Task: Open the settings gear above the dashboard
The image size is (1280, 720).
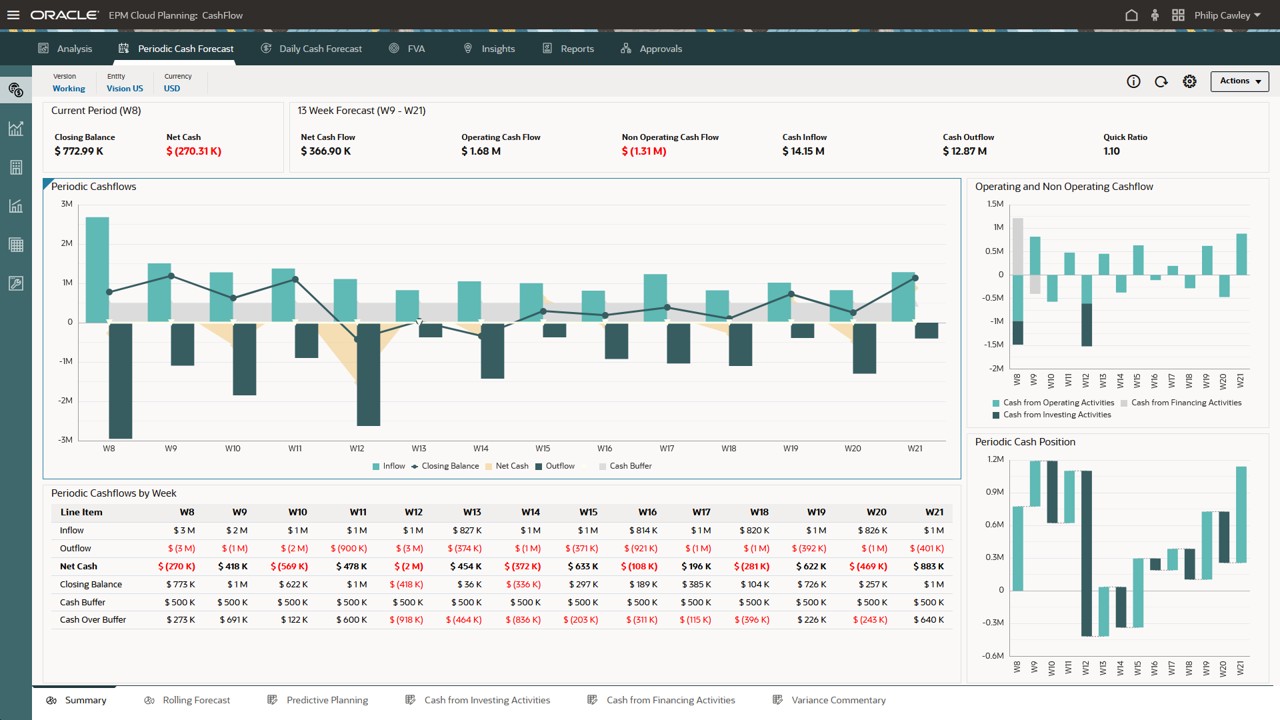Action: tap(1189, 81)
